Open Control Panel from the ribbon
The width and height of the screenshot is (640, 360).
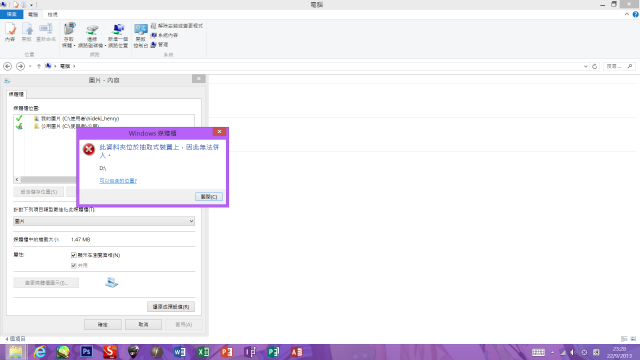point(141,36)
